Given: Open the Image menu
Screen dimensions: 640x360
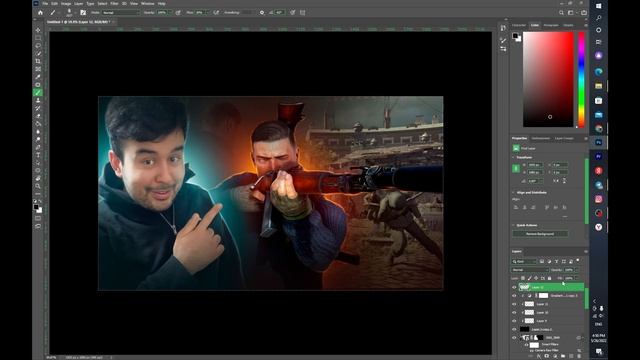Looking at the screenshot, I should 66,3.
